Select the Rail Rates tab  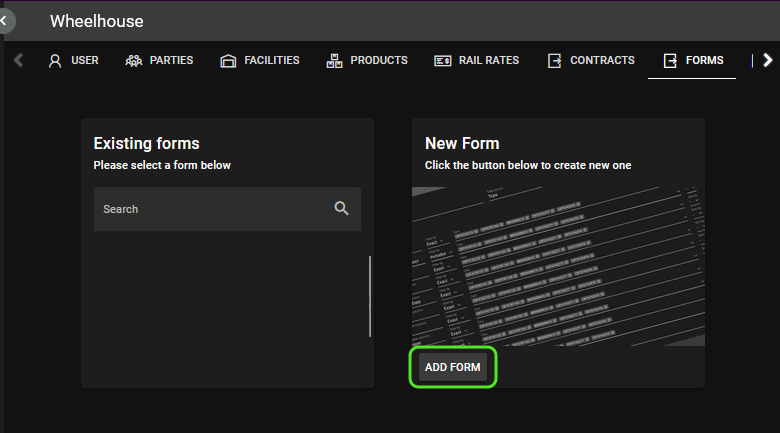477,61
